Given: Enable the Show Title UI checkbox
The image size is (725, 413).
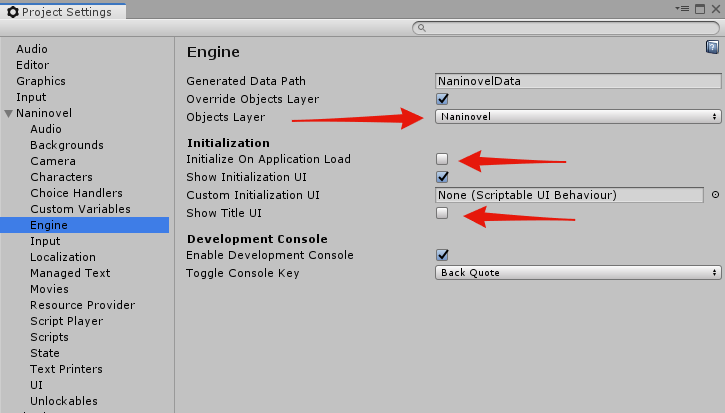Looking at the screenshot, I should [442, 213].
